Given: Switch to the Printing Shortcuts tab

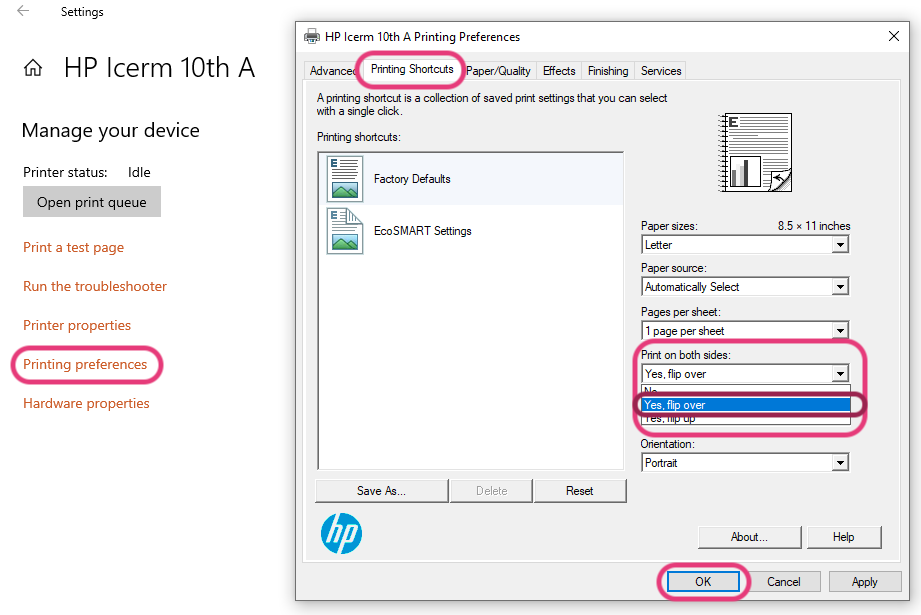Looking at the screenshot, I should pyautogui.click(x=412, y=69).
